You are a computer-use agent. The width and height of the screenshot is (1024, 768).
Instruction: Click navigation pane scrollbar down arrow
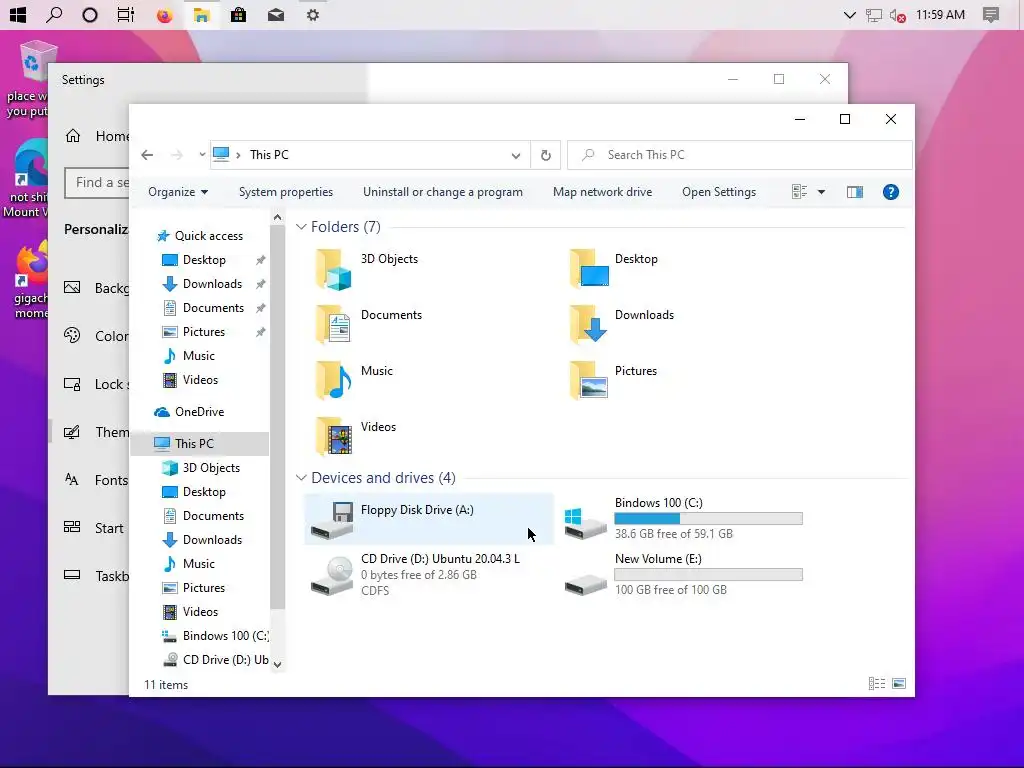point(278,665)
